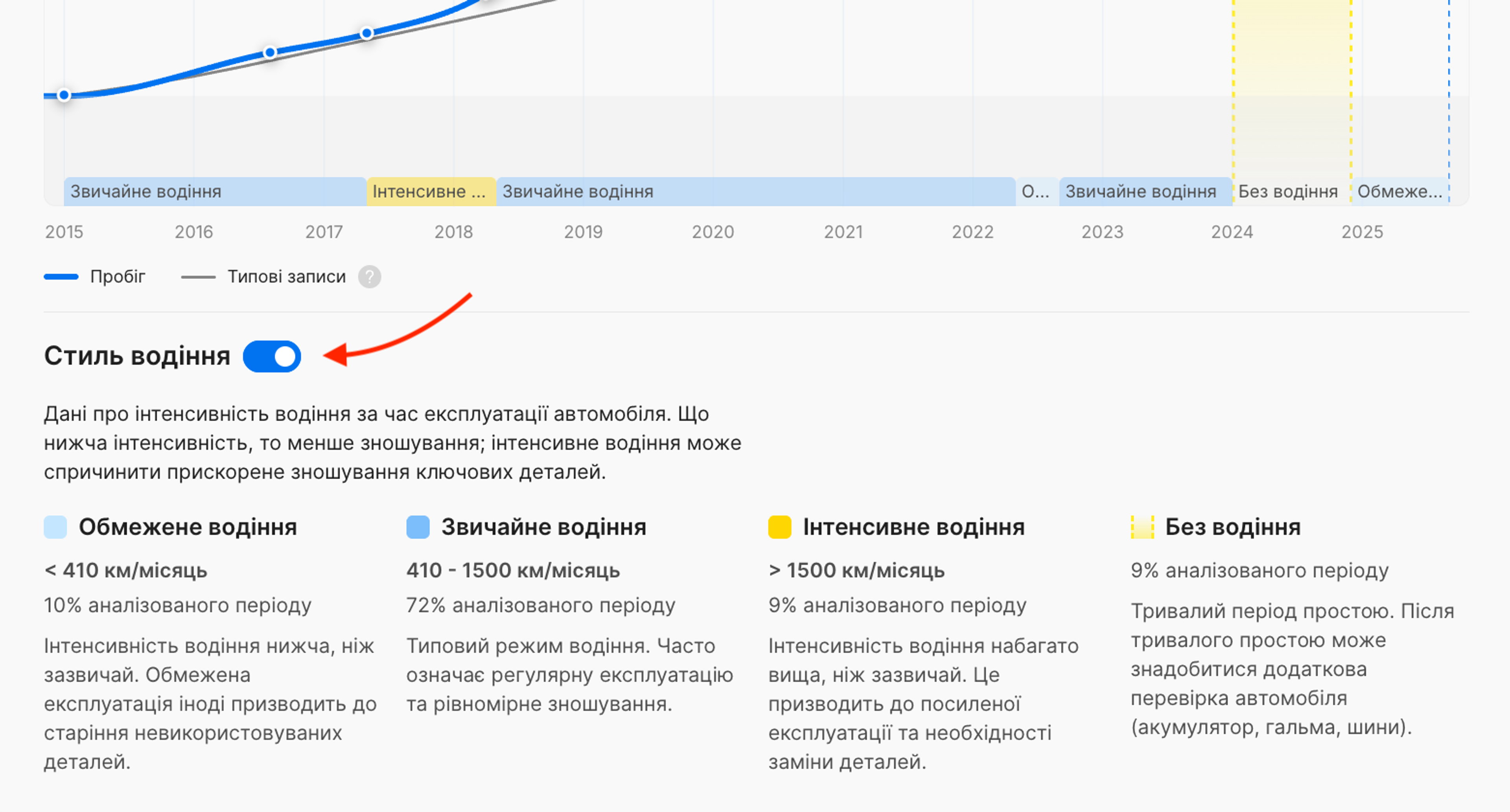Select the Без водіння segment on timeline
The image size is (1510, 812).
pos(1292,191)
